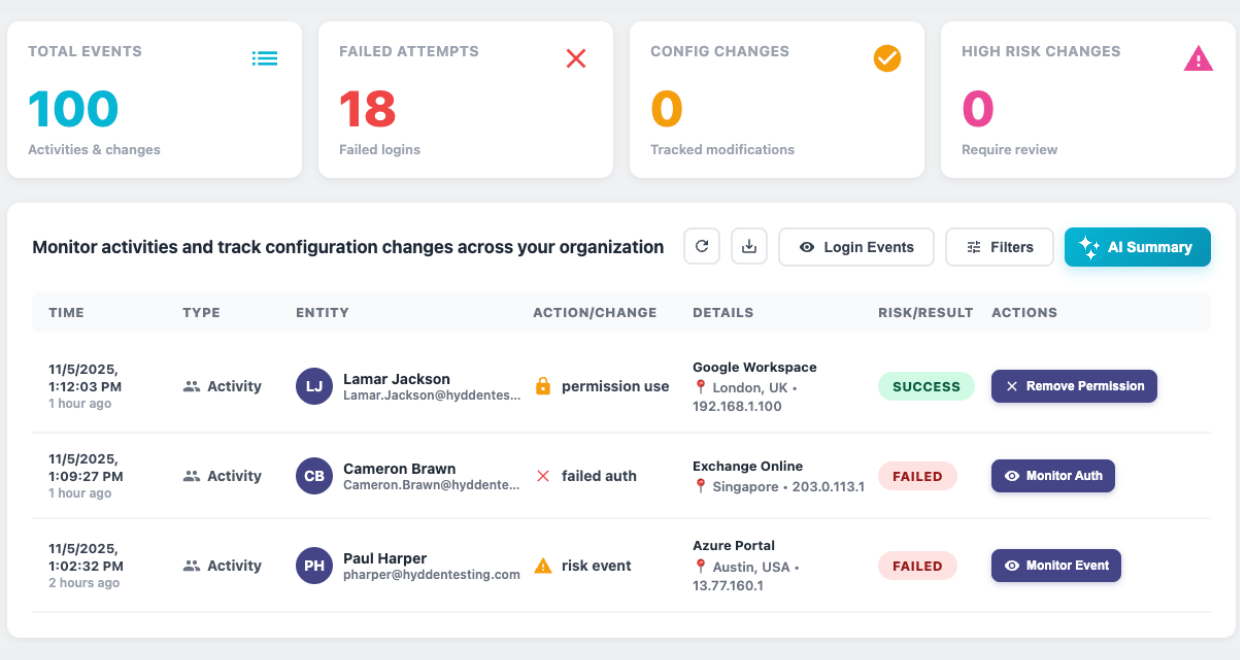The width and height of the screenshot is (1240, 660).
Task: Click the red X icon in Failed Attempts
Action: (576, 59)
